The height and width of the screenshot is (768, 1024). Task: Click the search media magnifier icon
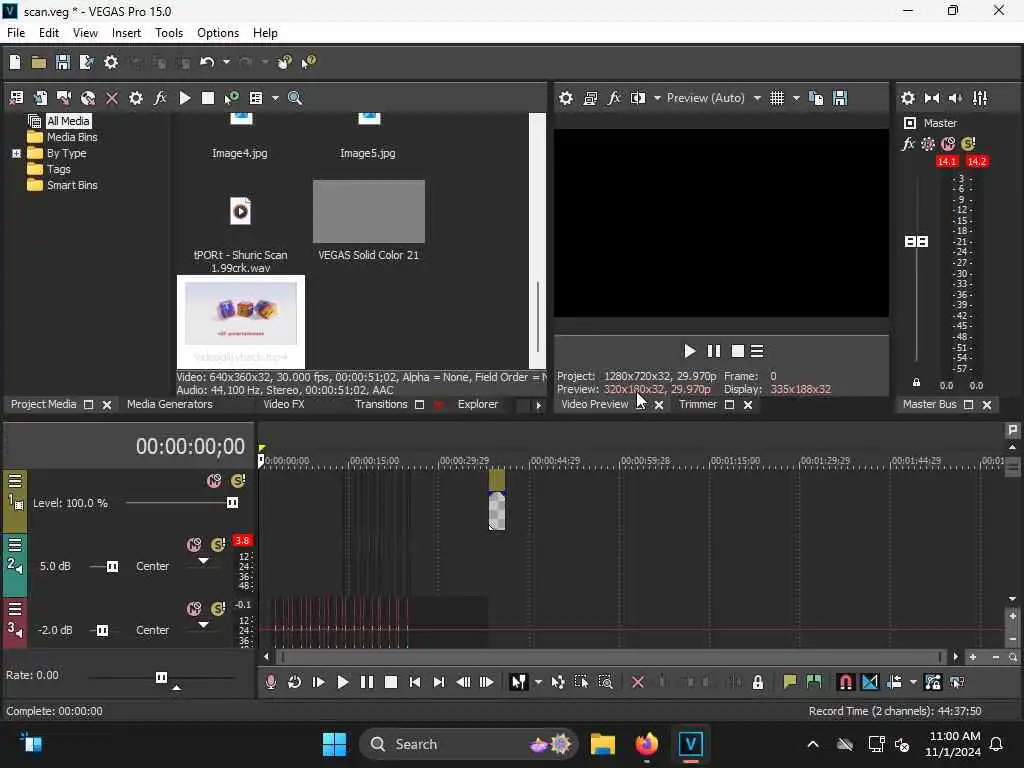295,98
